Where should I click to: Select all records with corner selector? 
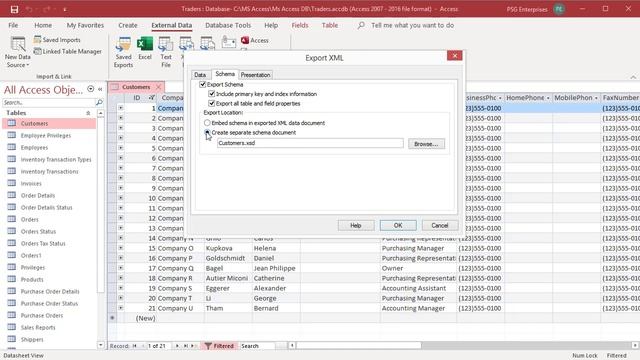[x=112, y=98]
